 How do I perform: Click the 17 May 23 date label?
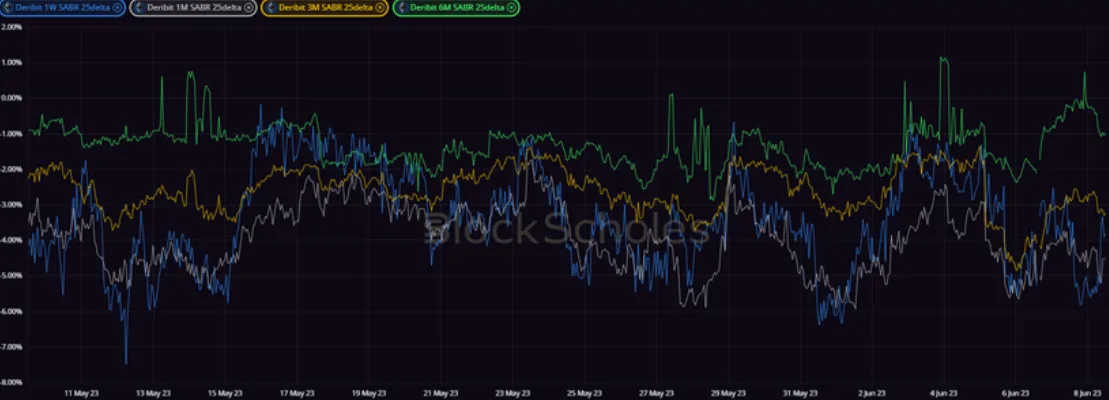(x=297, y=392)
